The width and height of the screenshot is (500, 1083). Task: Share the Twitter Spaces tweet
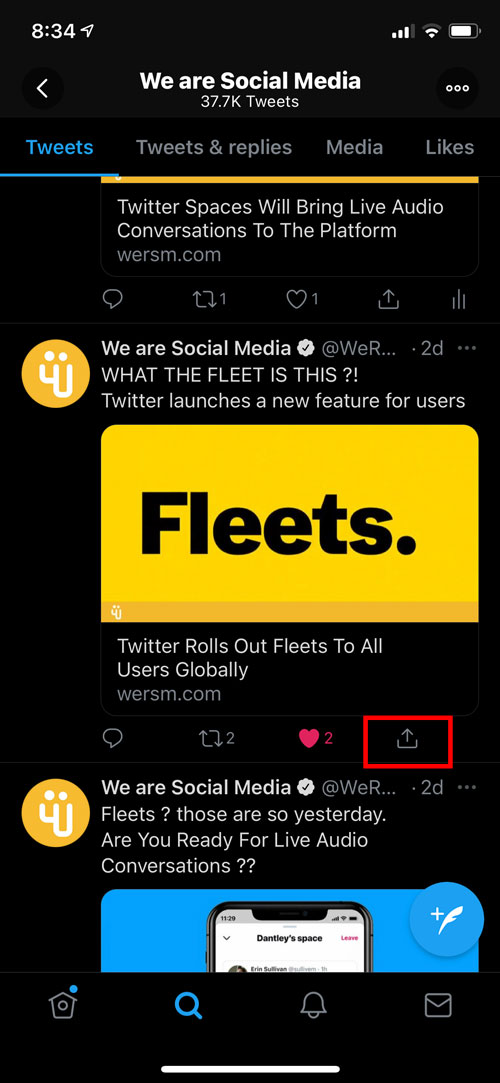coord(389,299)
